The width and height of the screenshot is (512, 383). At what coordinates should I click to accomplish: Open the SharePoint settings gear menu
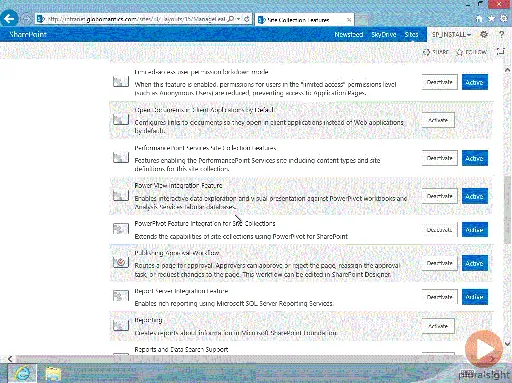[484, 34]
